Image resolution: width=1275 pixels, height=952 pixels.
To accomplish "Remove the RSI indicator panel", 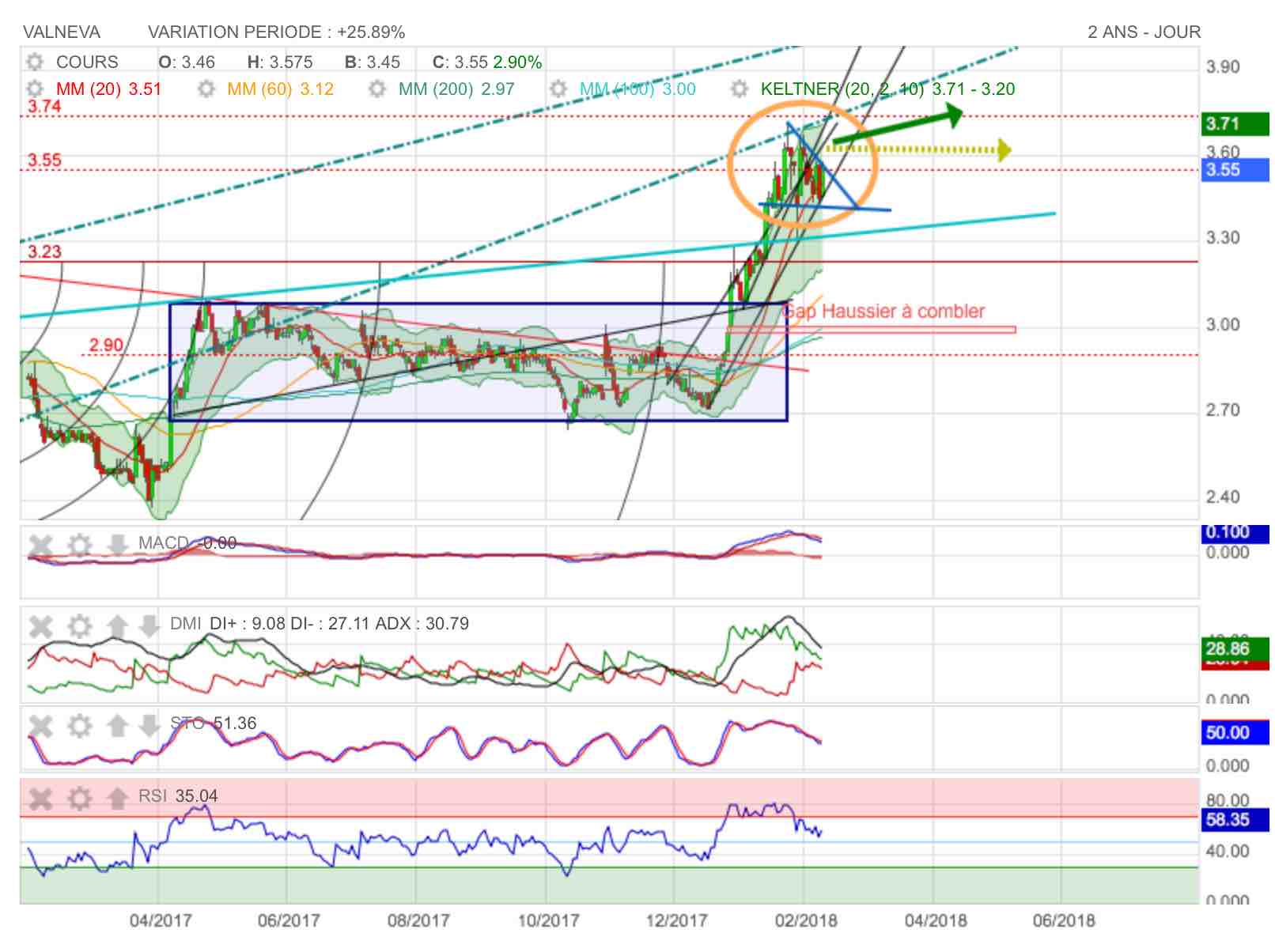I will (x=40, y=799).
